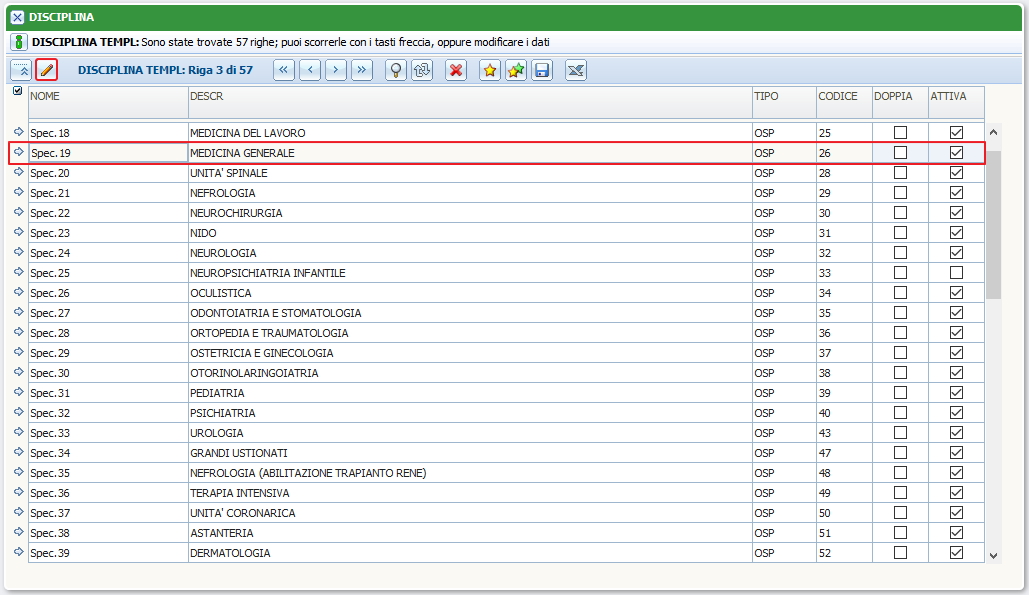Click the pencil edit mode icon
Viewport: 1029px width, 595px height.
(x=46, y=70)
